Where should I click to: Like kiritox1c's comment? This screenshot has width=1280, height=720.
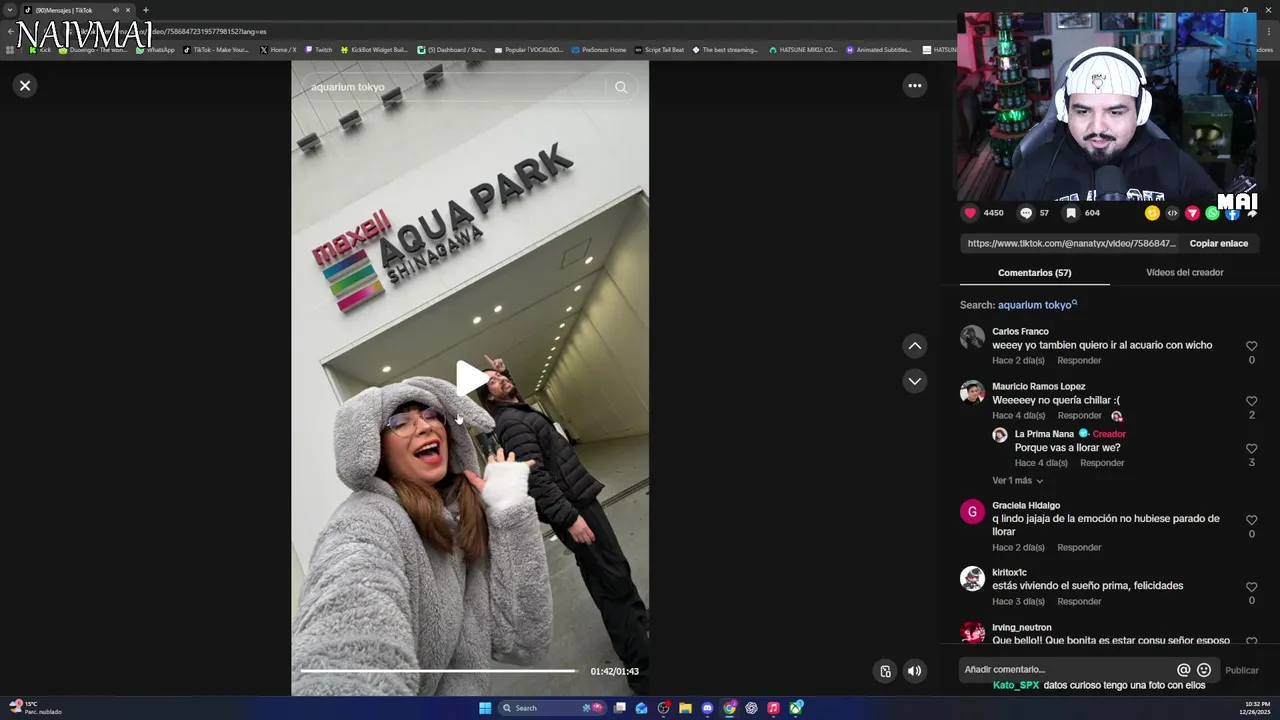[x=1251, y=587]
